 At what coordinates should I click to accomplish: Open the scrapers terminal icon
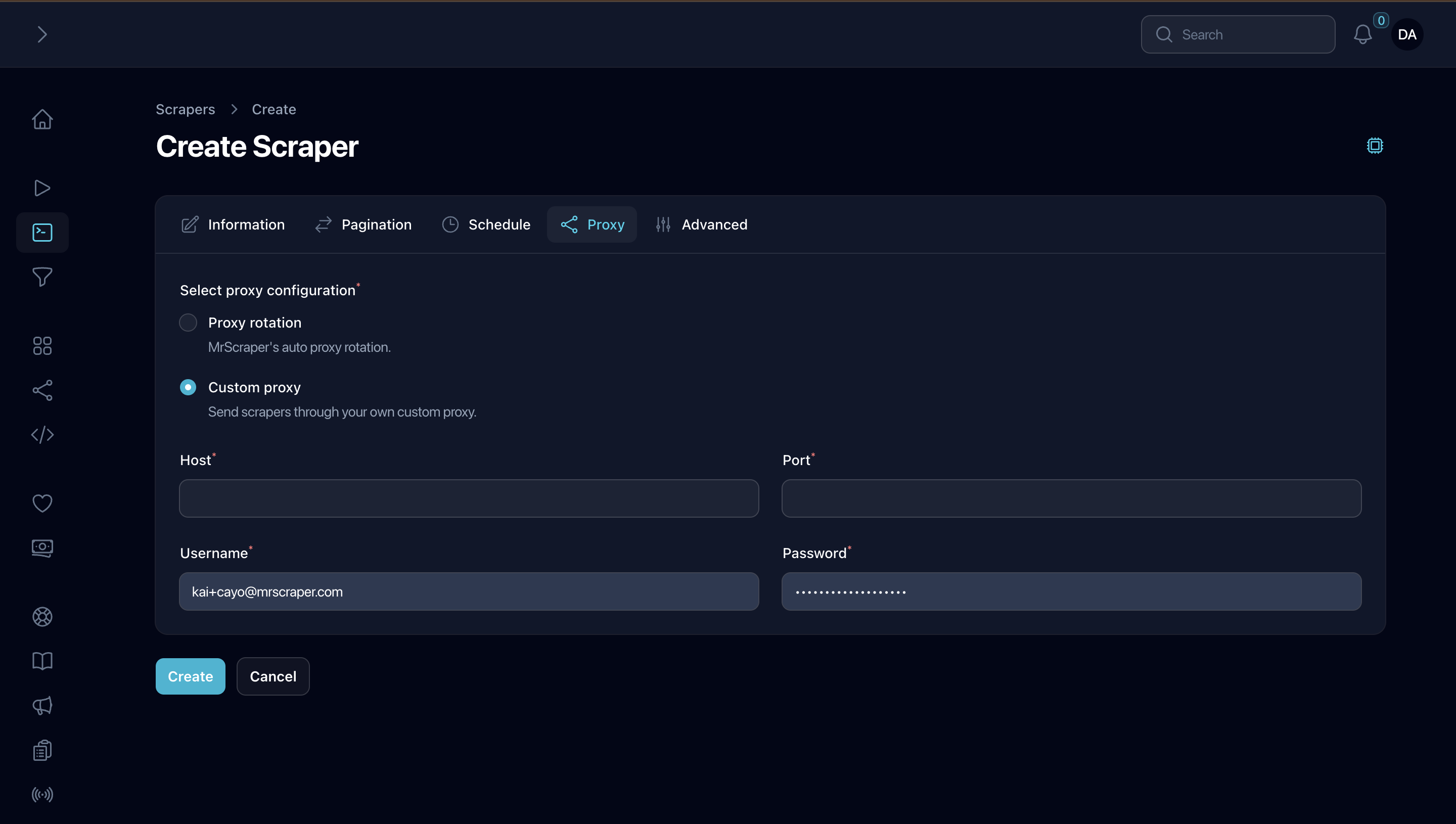point(42,232)
